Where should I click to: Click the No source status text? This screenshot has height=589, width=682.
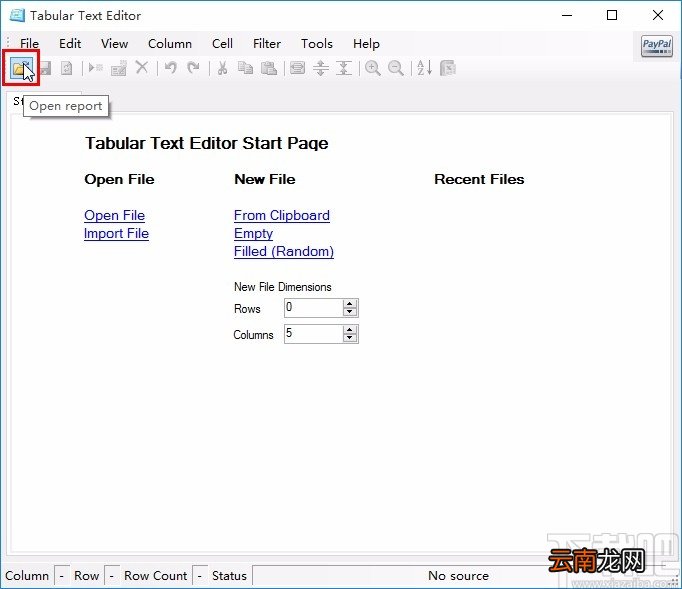(458, 576)
